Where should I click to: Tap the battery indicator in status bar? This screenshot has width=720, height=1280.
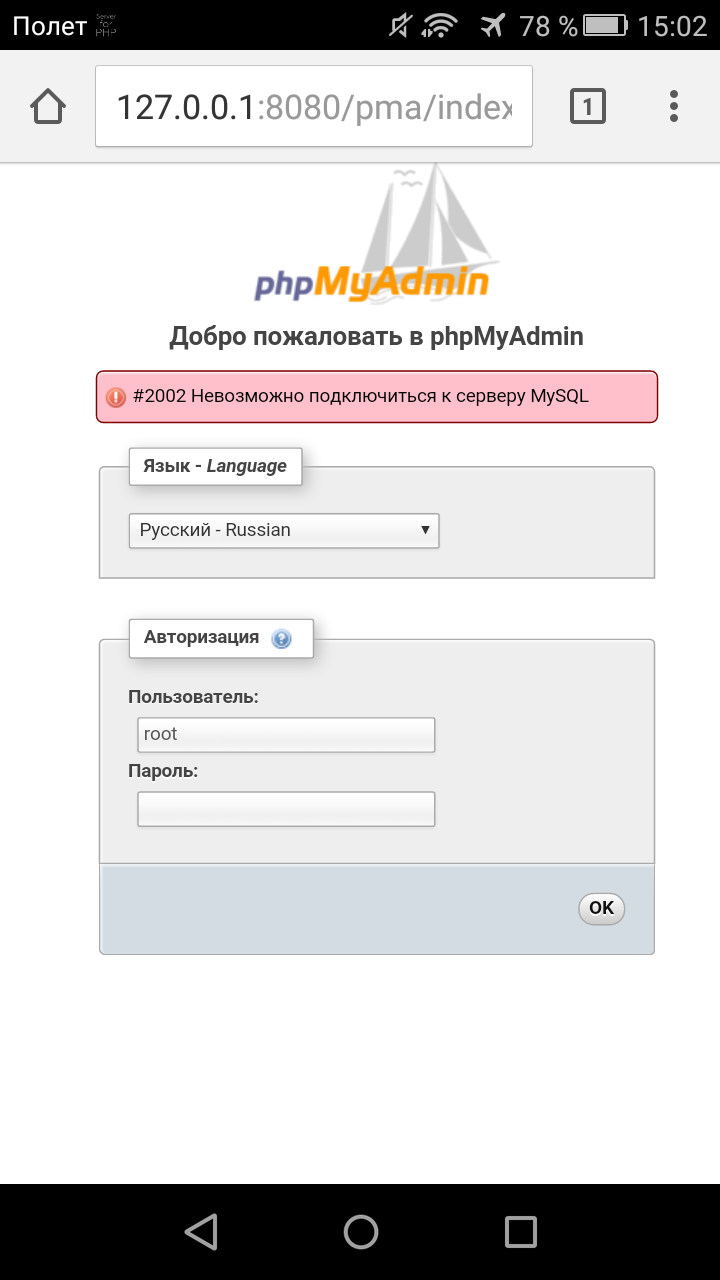606,26
